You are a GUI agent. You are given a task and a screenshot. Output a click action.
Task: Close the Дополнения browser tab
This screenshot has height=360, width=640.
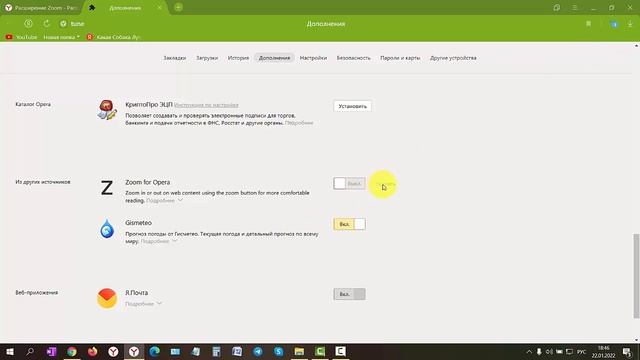point(160,8)
